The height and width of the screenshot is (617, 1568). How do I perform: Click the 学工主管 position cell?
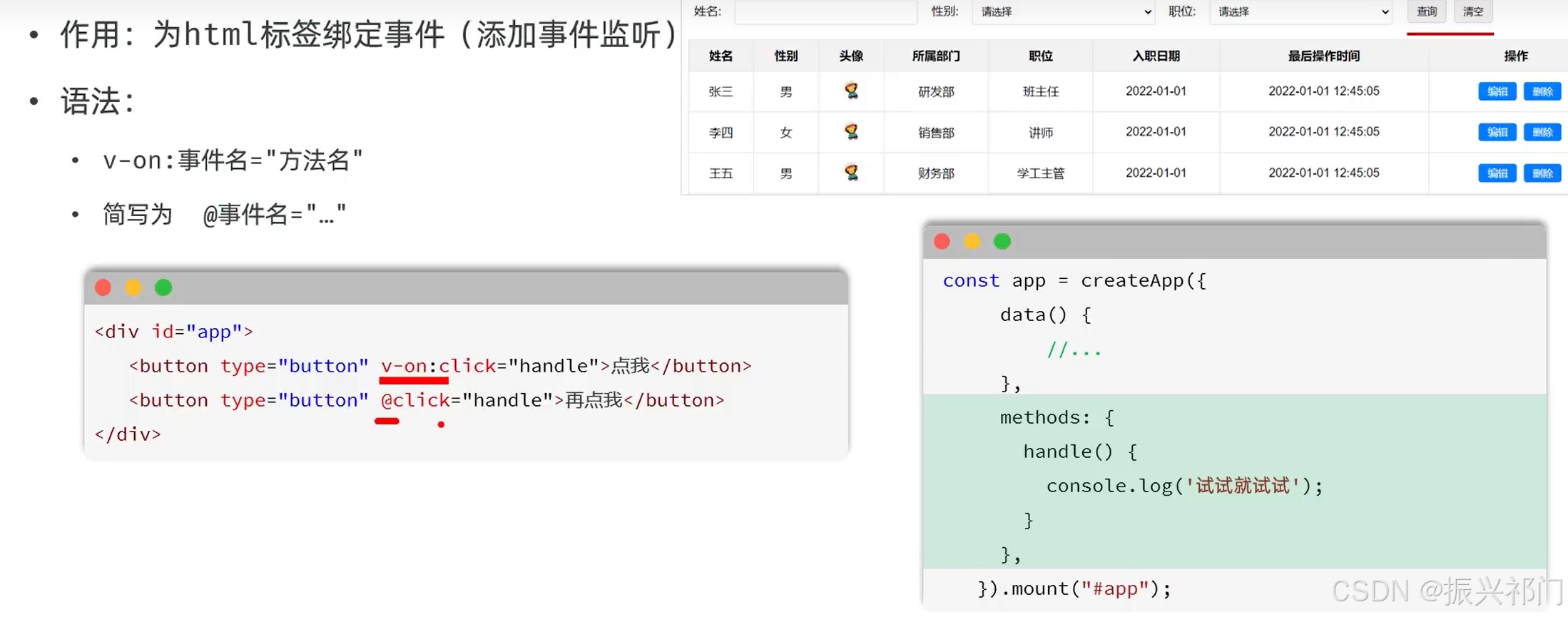click(1041, 173)
